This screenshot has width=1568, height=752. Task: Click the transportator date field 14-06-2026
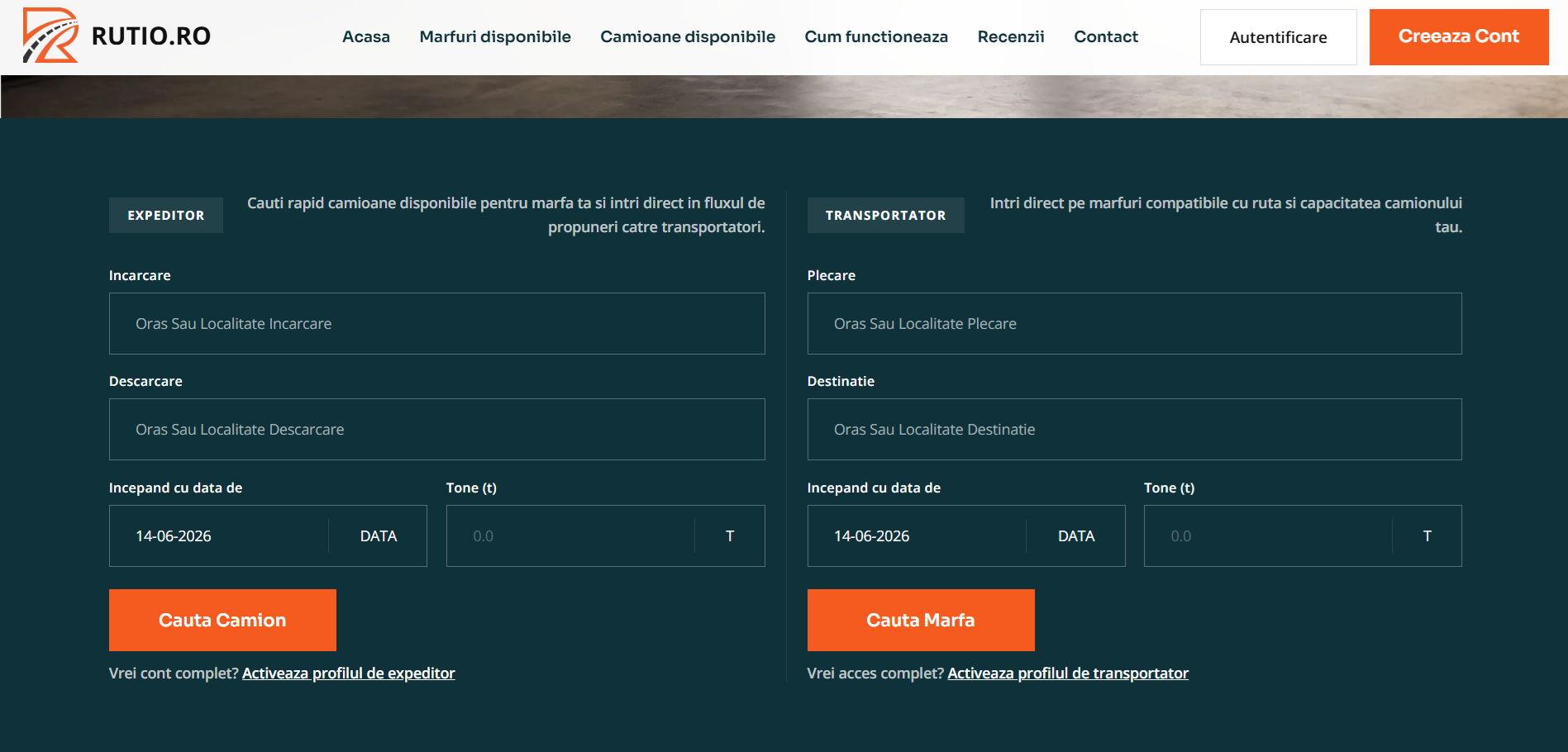[917, 535]
